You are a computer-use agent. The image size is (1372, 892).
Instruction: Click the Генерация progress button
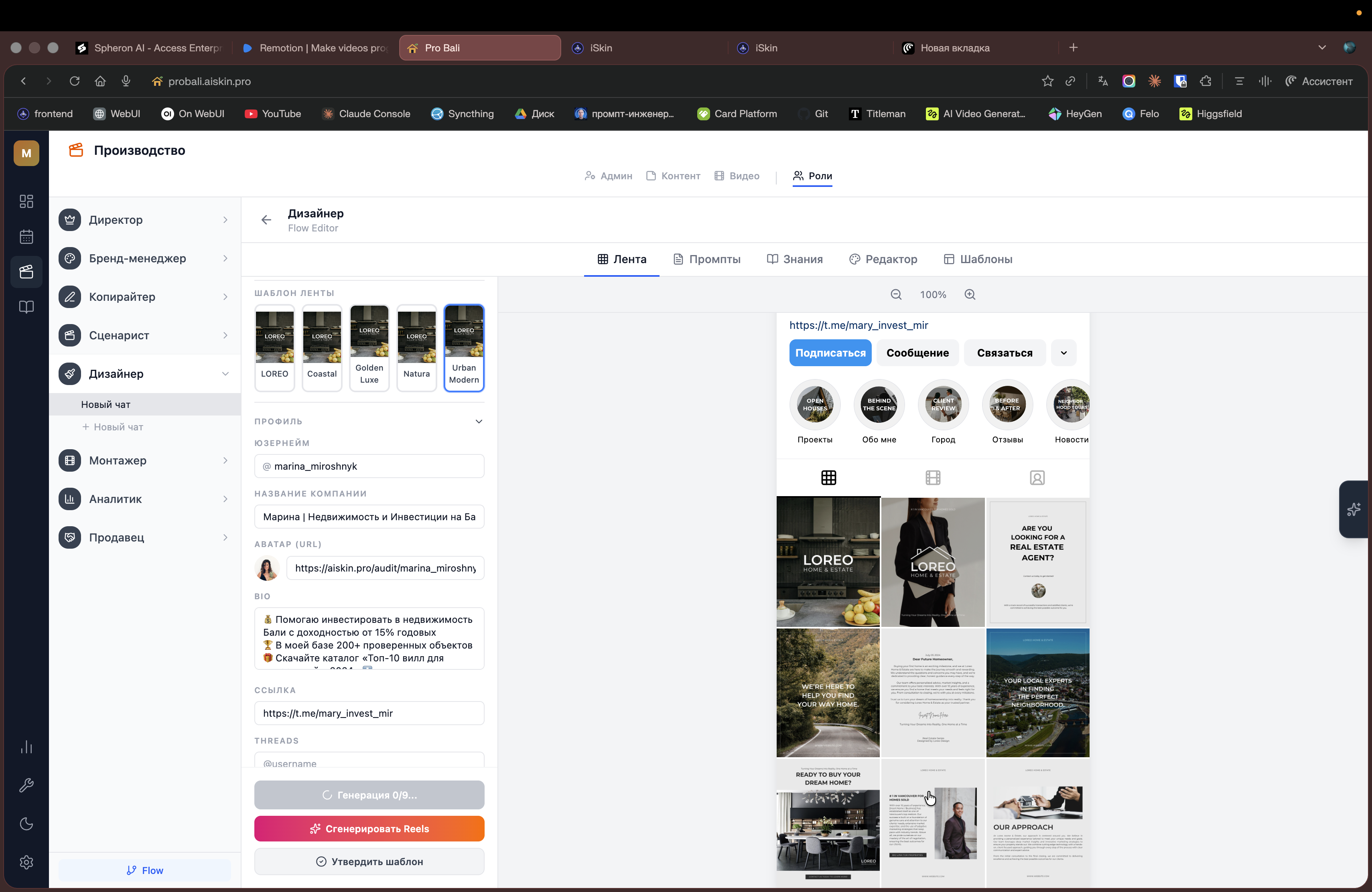[369, 795]
